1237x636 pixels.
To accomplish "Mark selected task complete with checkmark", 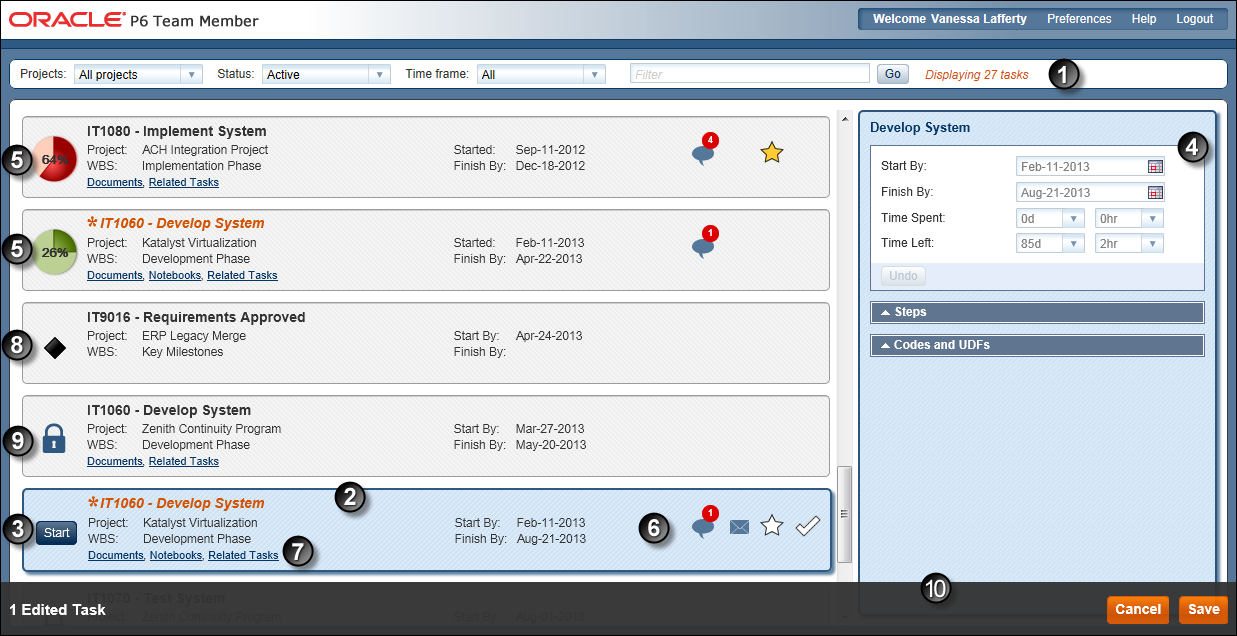I will 808,526.
